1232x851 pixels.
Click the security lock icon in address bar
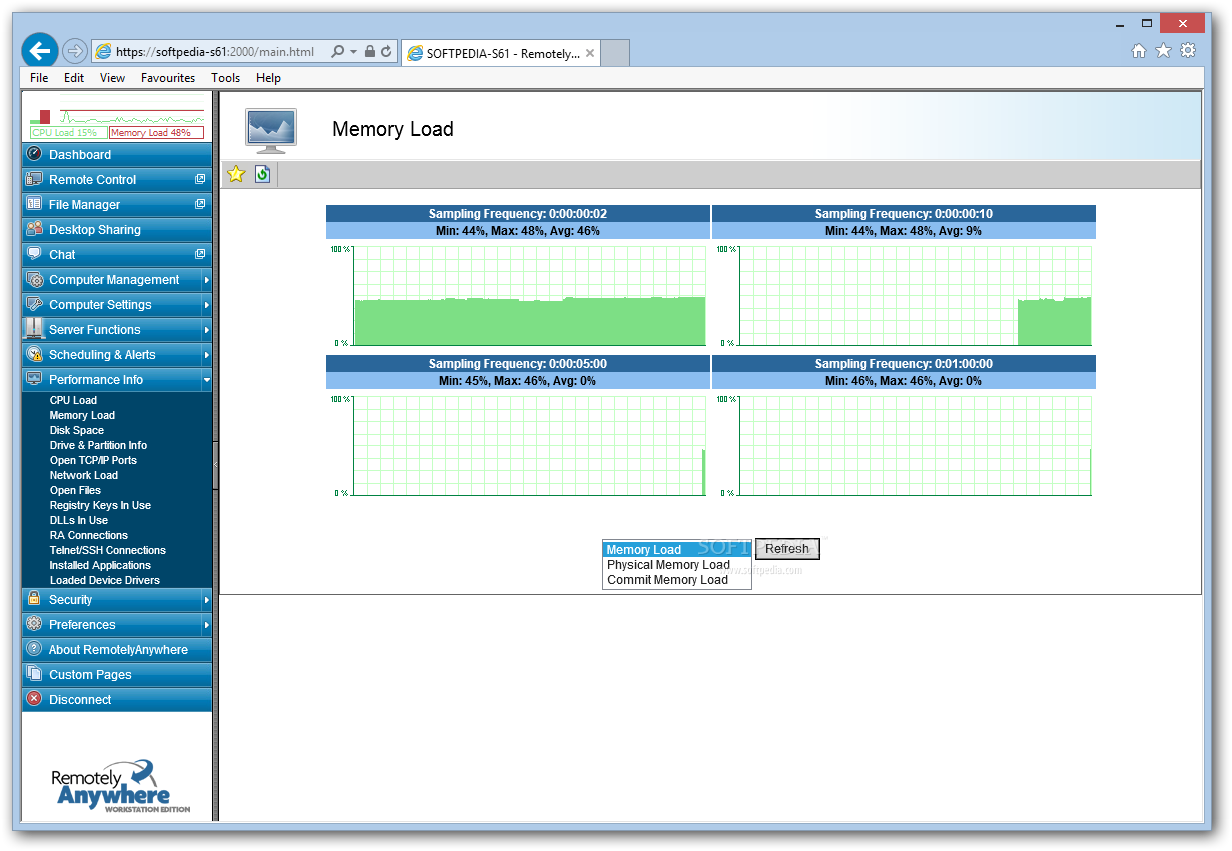tap(369, 52)
